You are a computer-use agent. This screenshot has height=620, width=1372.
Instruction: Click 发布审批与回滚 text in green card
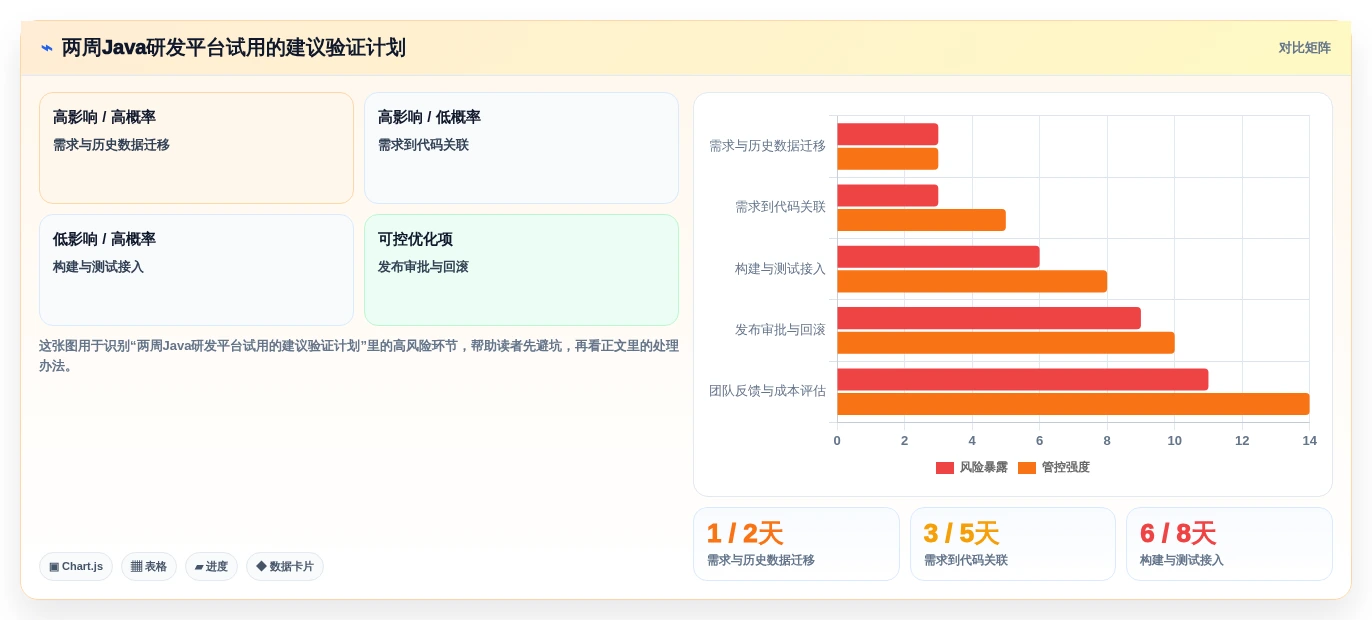tap(423, 267)
